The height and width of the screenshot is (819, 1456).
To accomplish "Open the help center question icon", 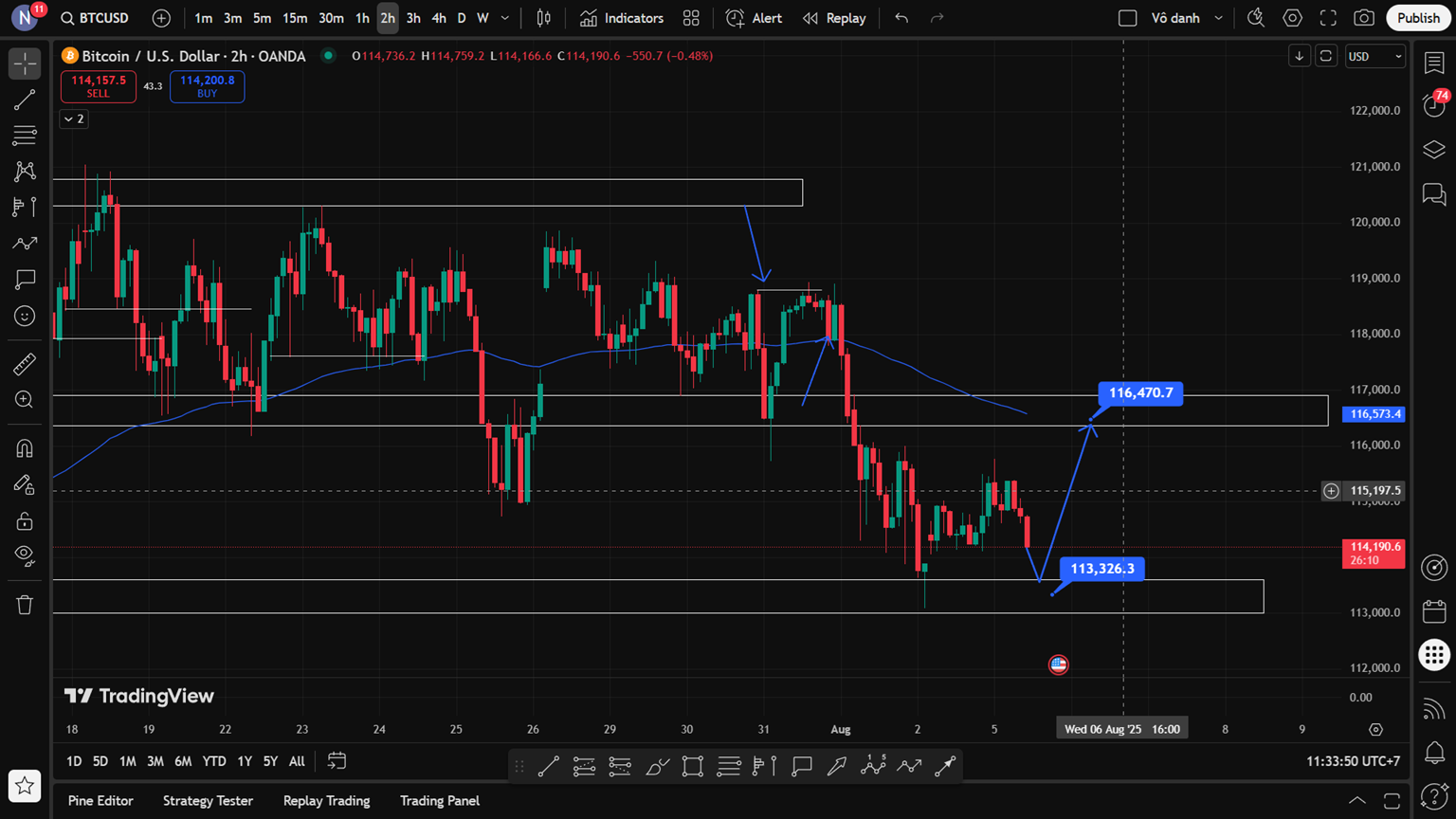I will tap(1434, 794).
